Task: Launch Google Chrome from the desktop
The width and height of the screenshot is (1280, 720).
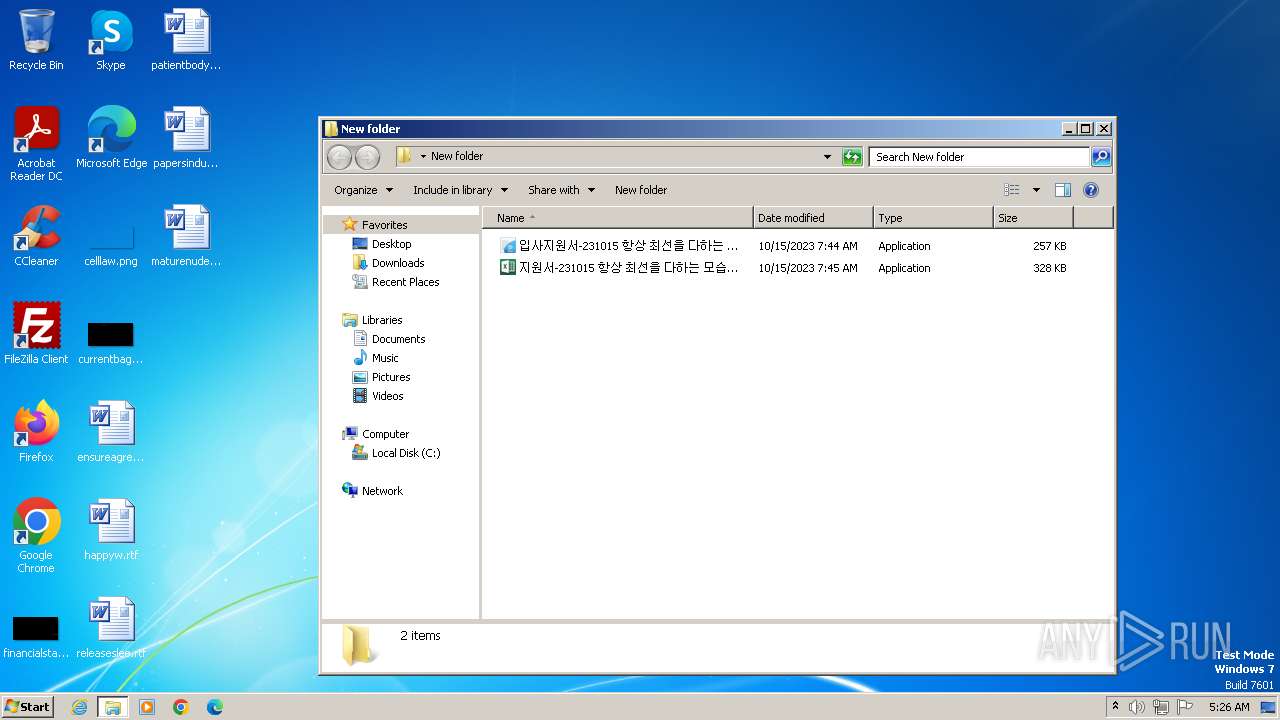Action: click(x=36, y=536)
